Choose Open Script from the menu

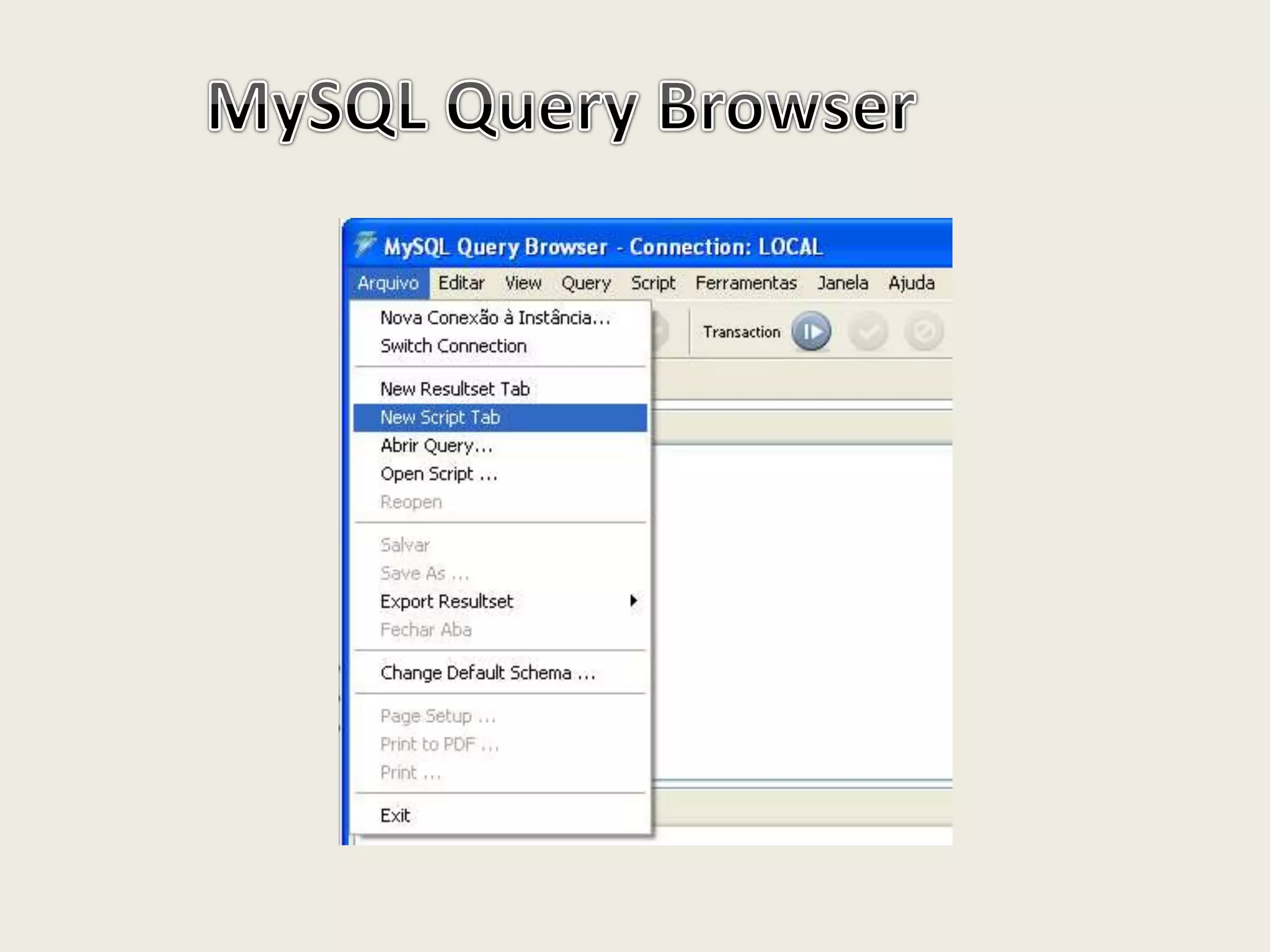(438, 474)
